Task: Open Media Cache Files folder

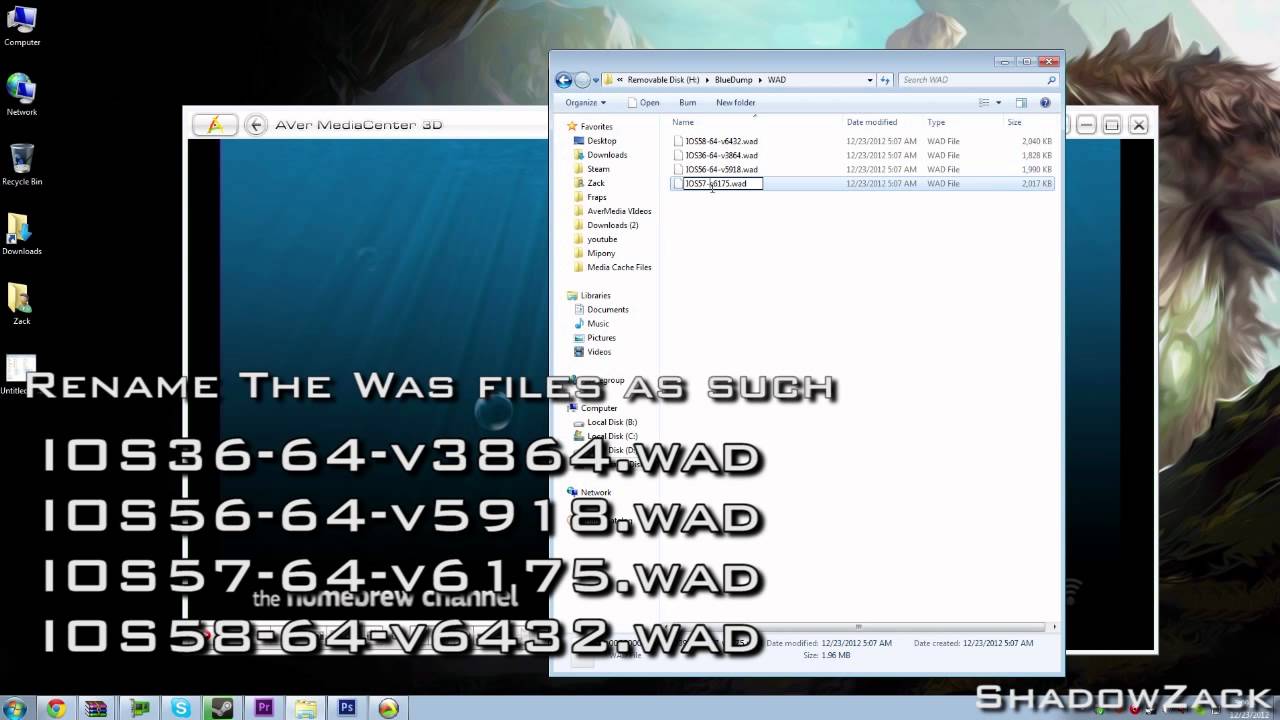Action: pyautogui.click(x=619, y=267)
